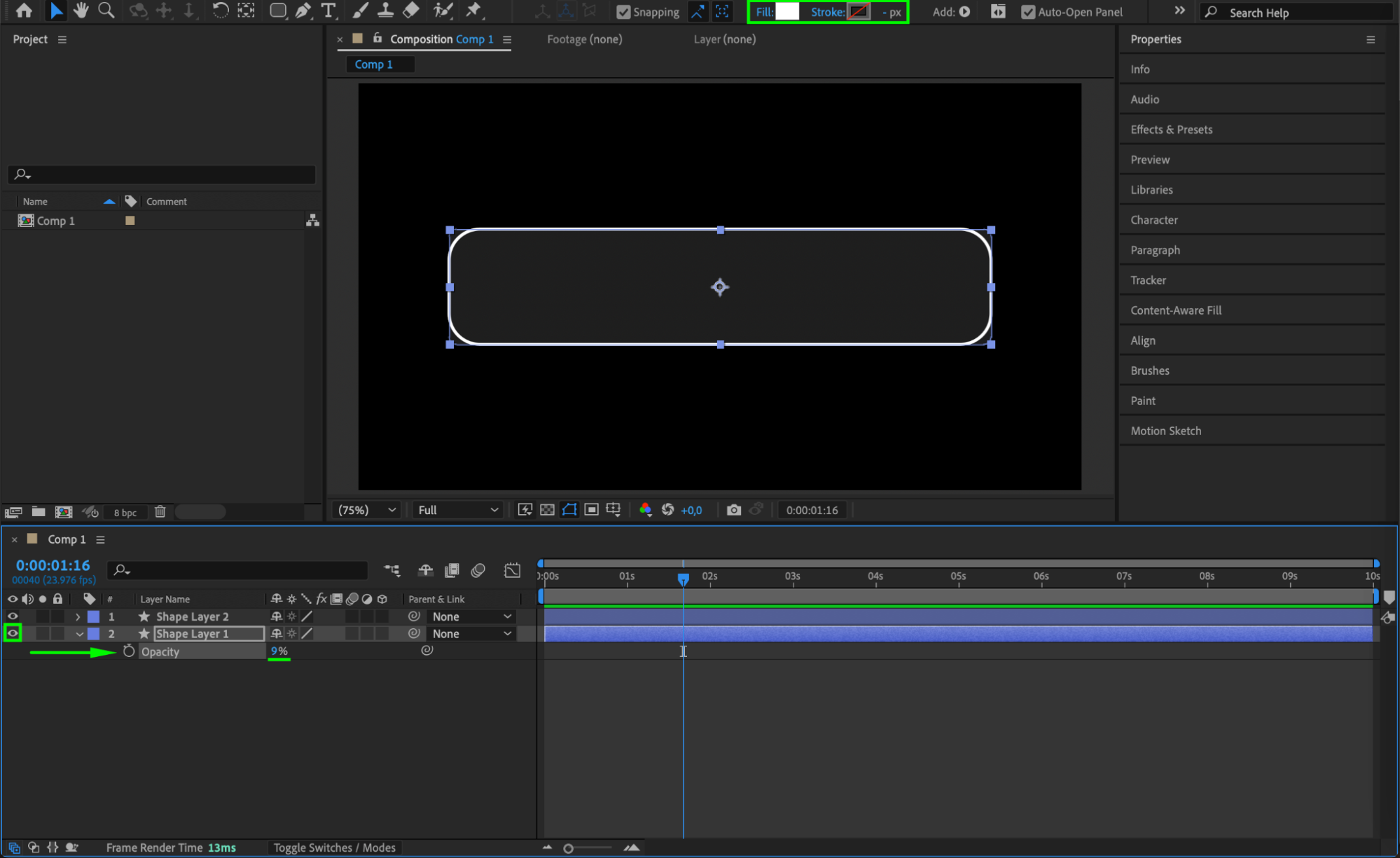
Task: Toggle the Snapping checkbox
Action: coord(623,12)
